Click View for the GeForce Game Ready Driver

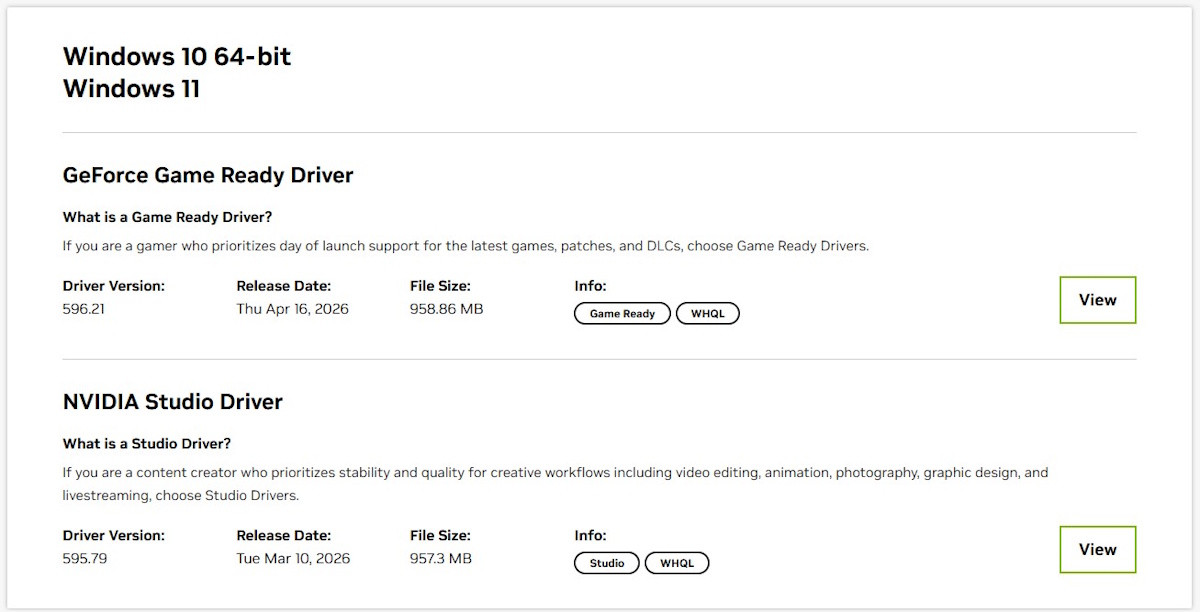pos(1097,300)
